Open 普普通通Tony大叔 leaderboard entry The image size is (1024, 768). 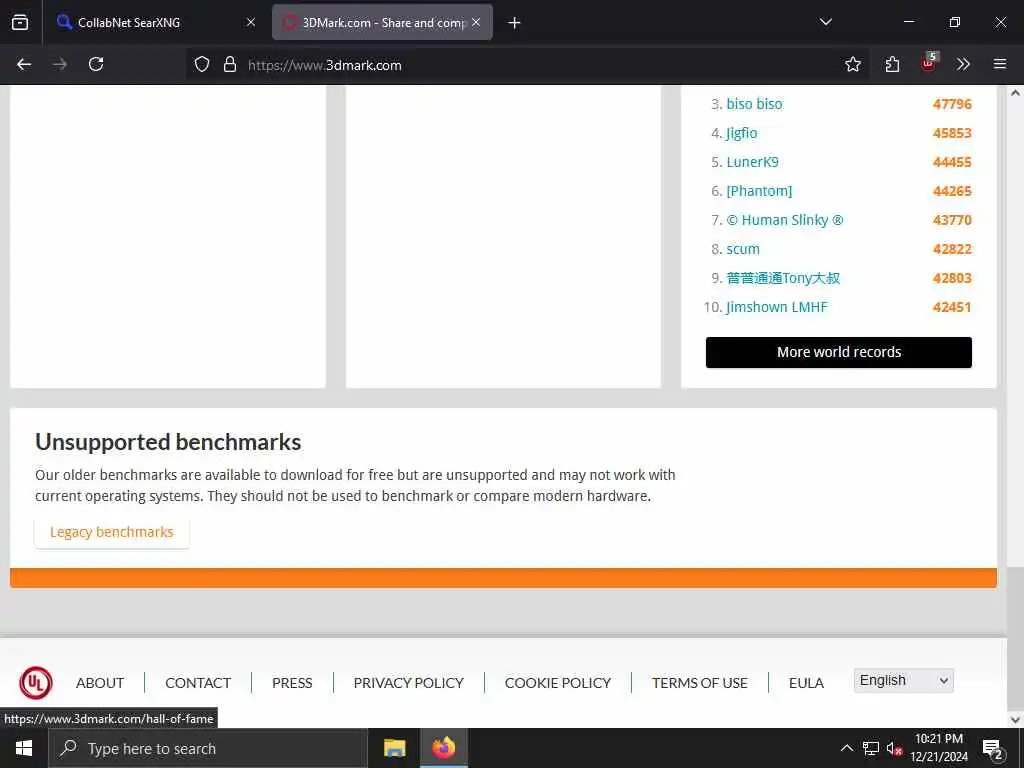[783, 278]
